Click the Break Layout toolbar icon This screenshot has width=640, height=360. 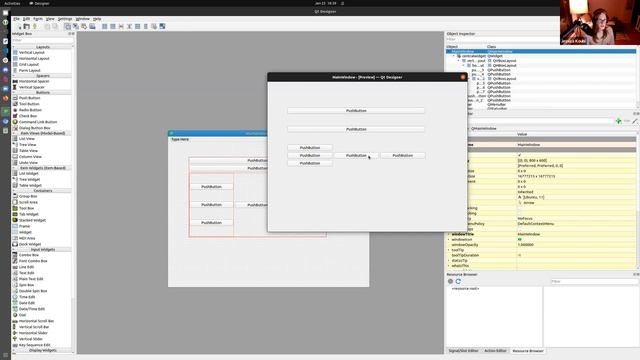(x=154, y=27)
